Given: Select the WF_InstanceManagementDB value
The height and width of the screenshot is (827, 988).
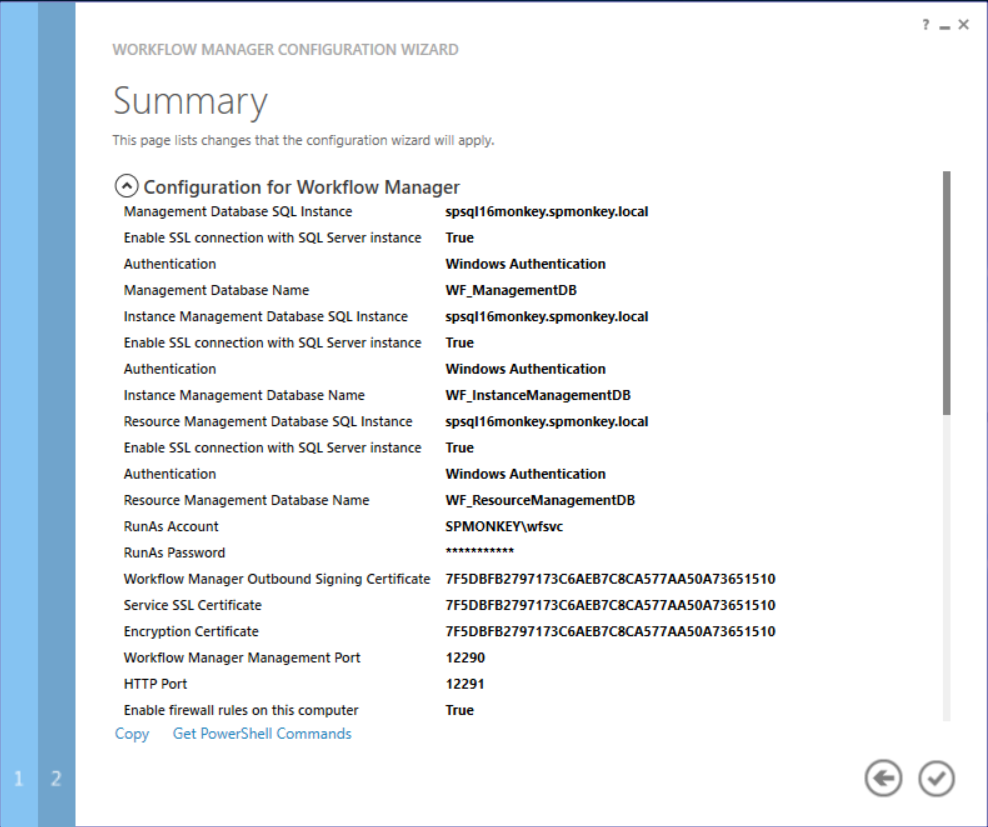Looking at the screenshot, I should (x=537, y=395).
